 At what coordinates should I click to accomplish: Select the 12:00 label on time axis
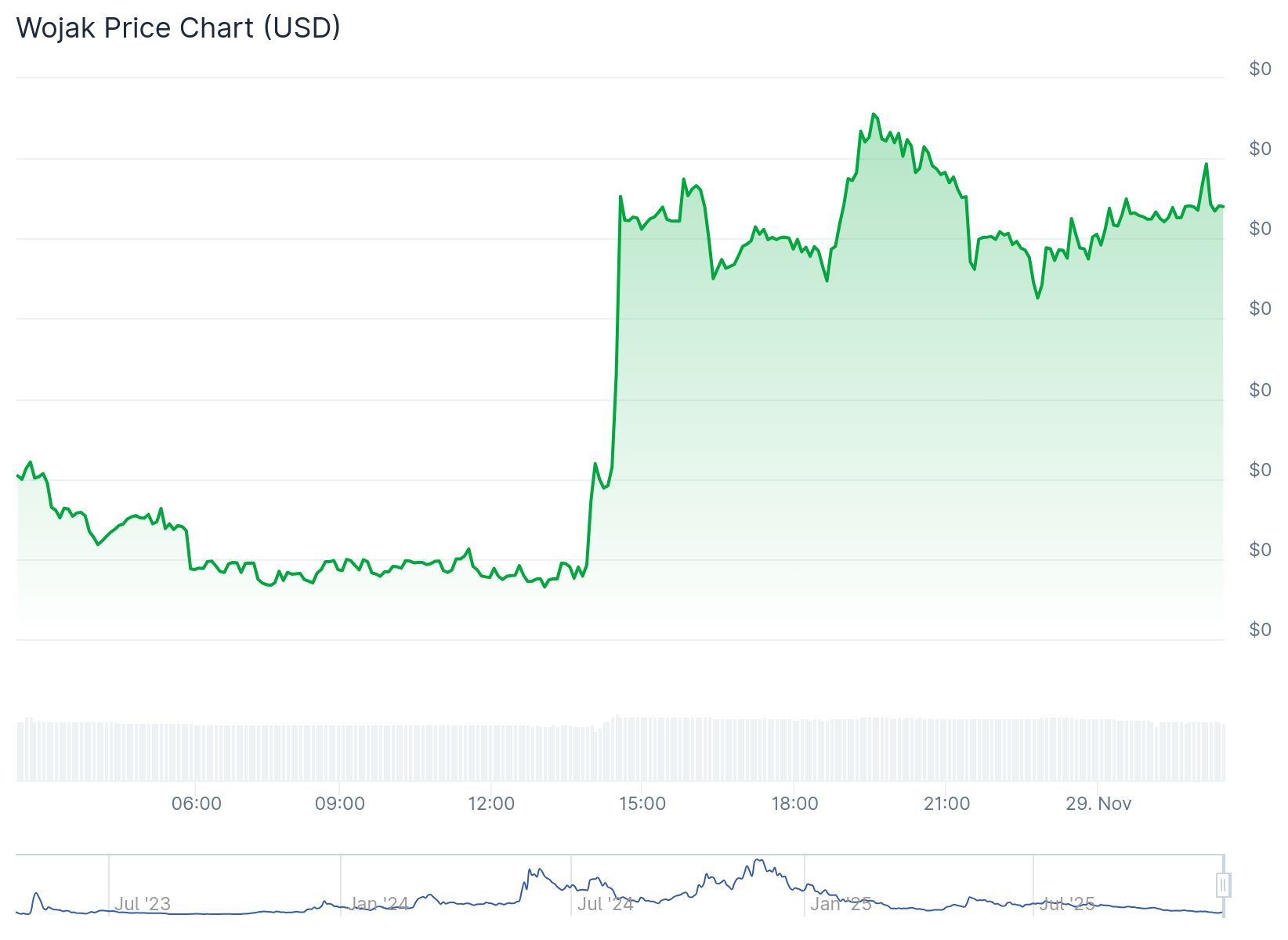(x=491, y=804)
